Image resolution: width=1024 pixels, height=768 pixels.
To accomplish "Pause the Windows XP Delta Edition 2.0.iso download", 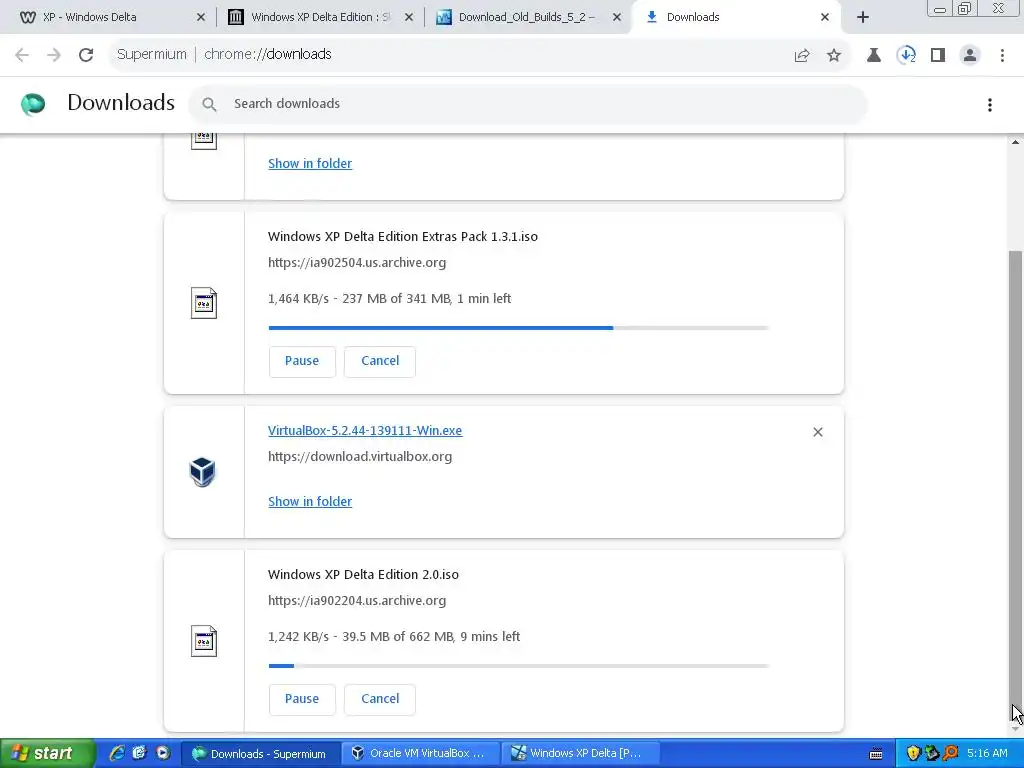I will click(302, 699).
